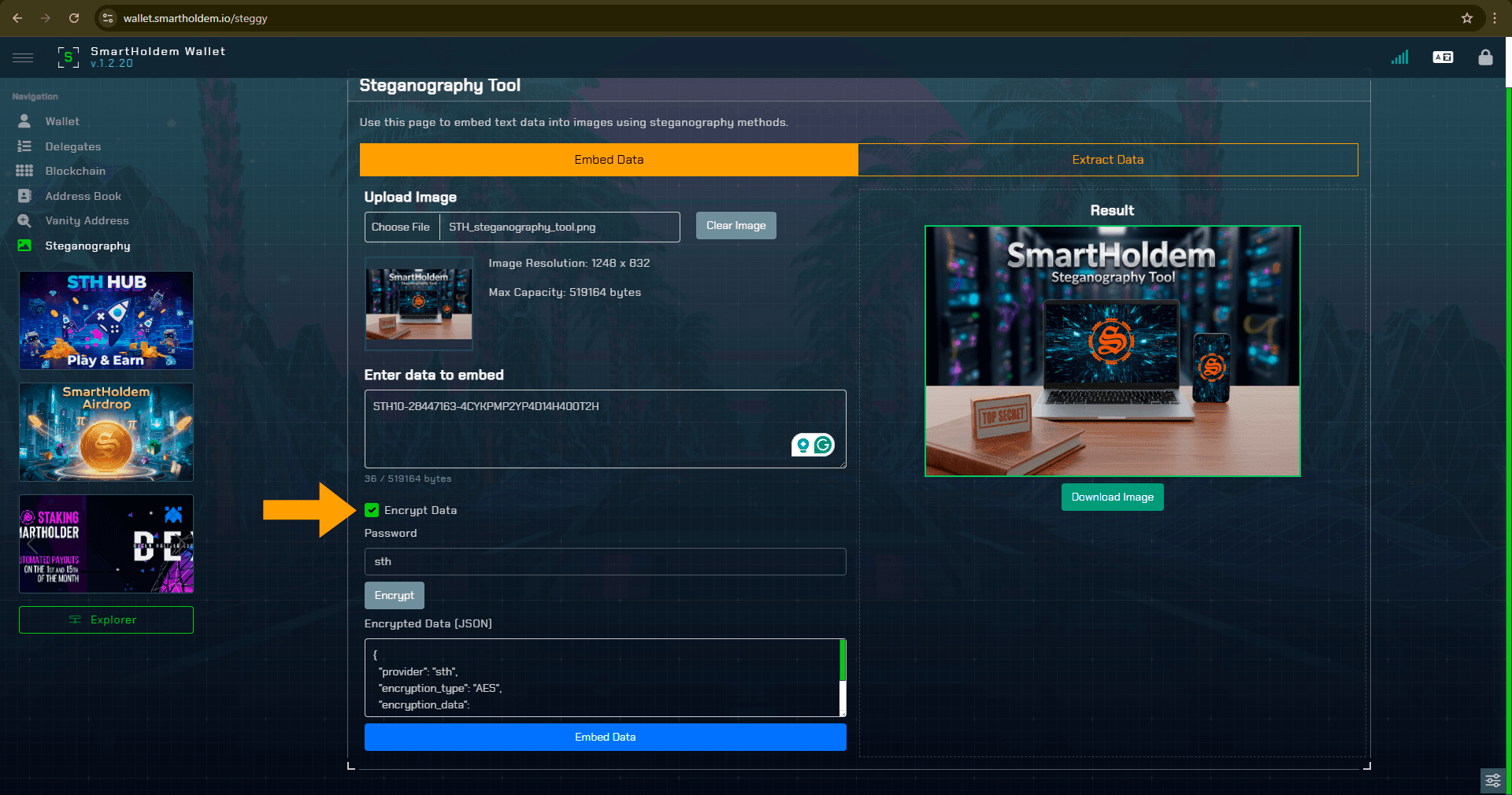The image size is (1512, 795).
Task: Click the Clear Image button
Action: (736, 226)
